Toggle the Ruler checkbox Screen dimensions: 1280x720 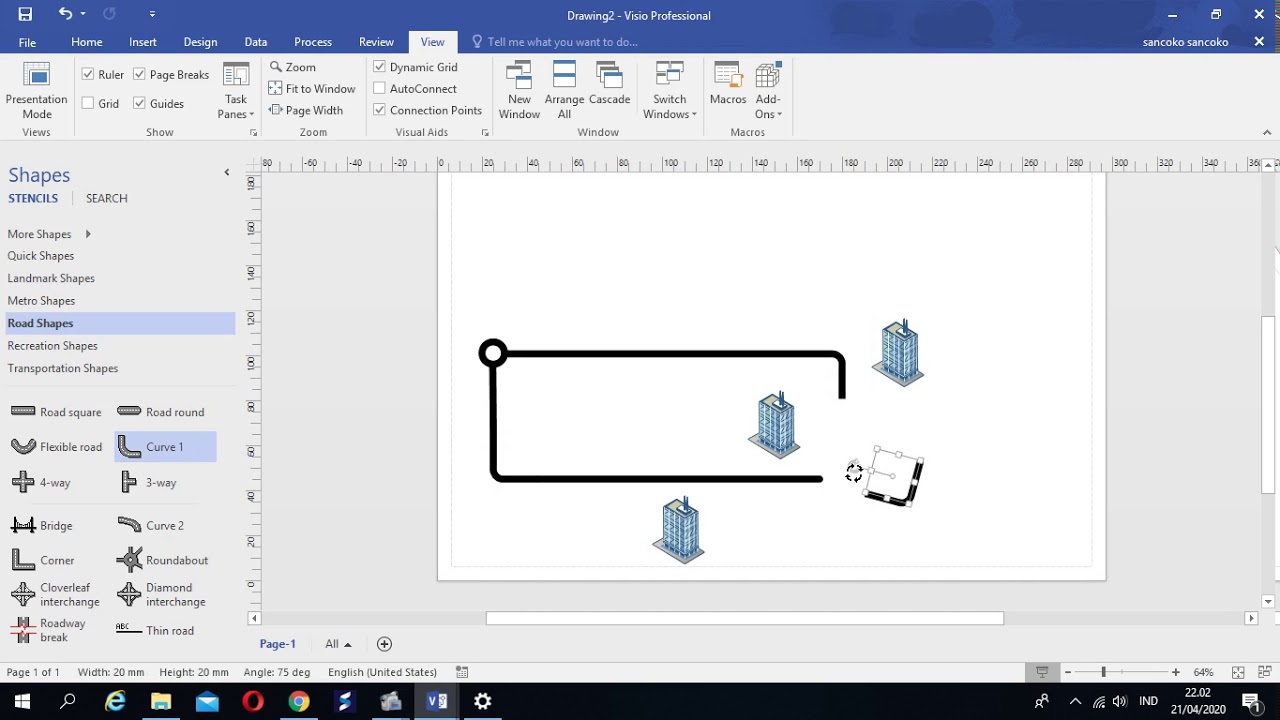pyautogui.click(x=88, y=74)
